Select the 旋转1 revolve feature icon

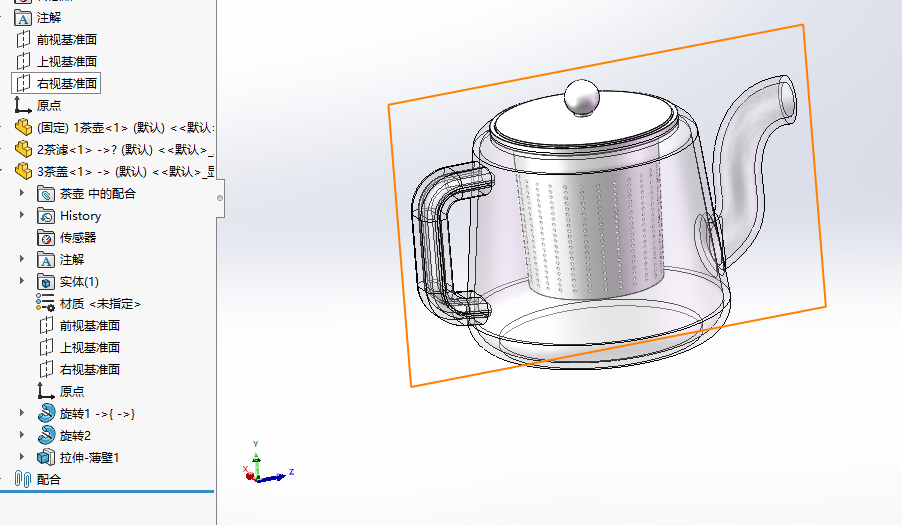click(47, 413)
